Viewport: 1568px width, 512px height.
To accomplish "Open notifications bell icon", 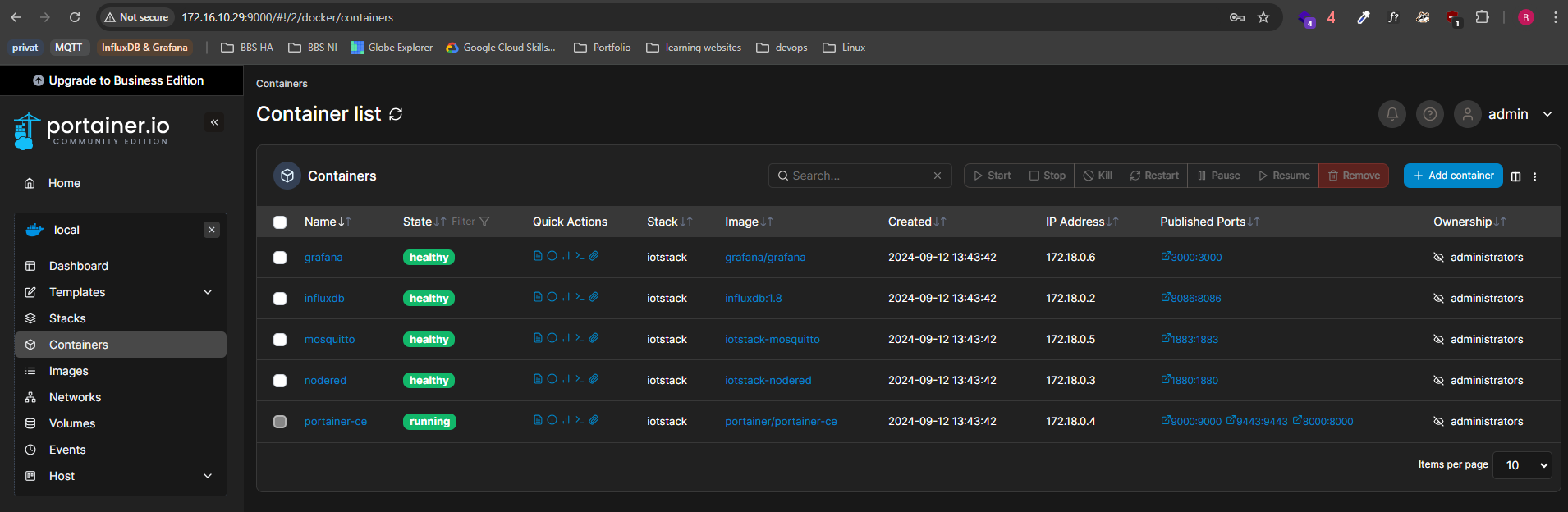I will click(1392, 114).
